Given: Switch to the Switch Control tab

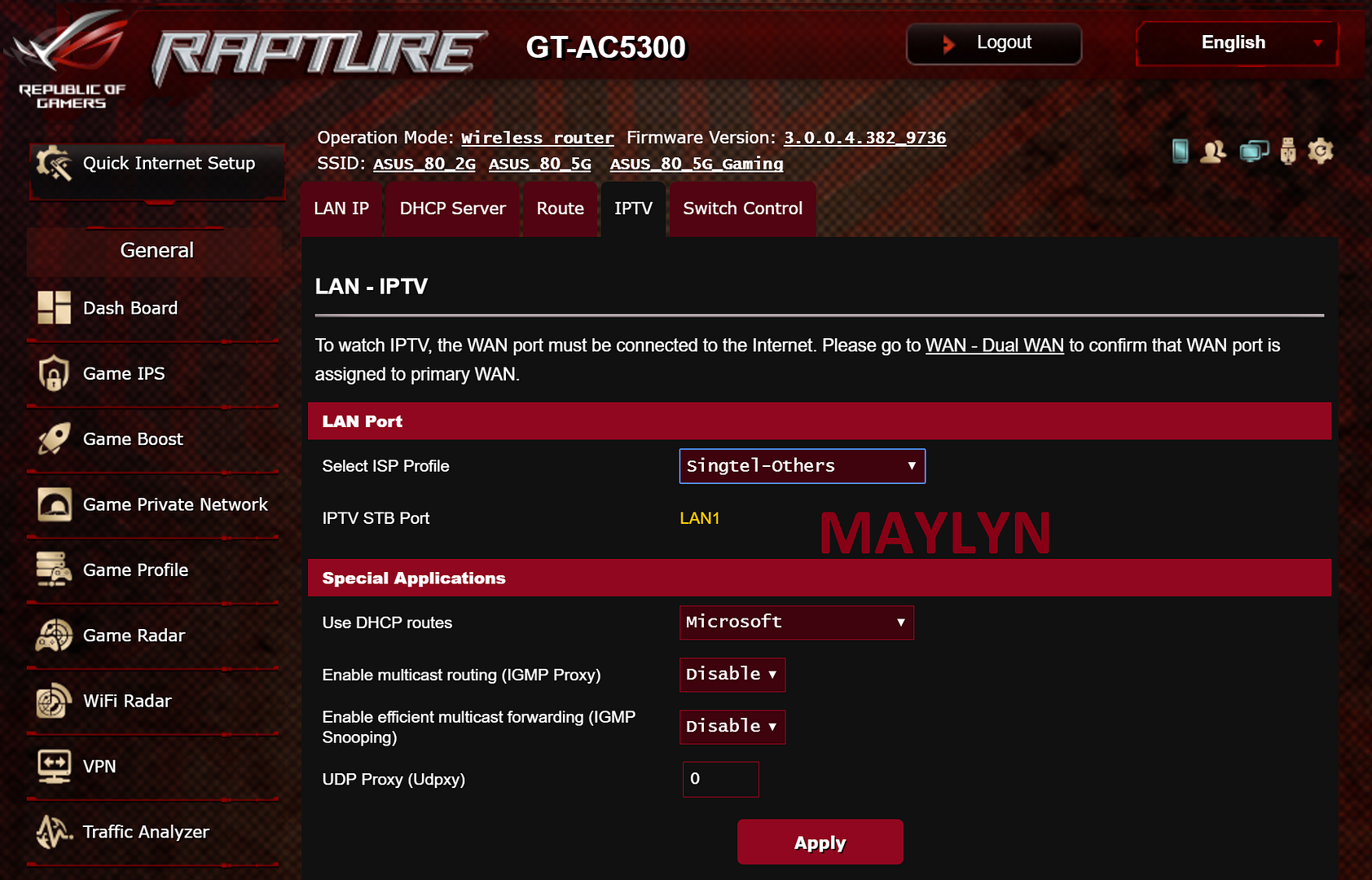Looking at the screenshot, I should (x=742, y=209).
